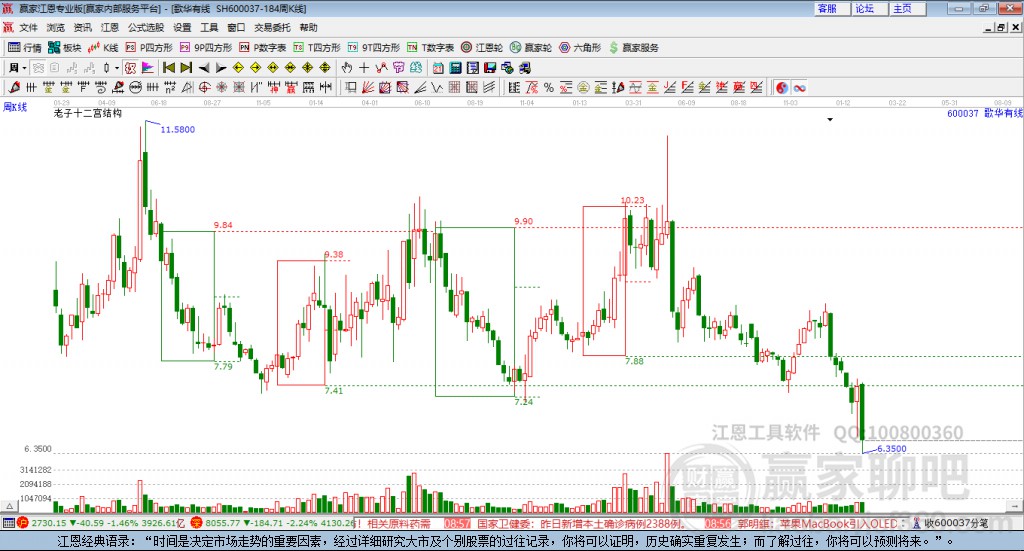The width and height of the screenshot is (1024, 551).
Task: Click the grid icon in status bar
Action: tap(8, 523)
